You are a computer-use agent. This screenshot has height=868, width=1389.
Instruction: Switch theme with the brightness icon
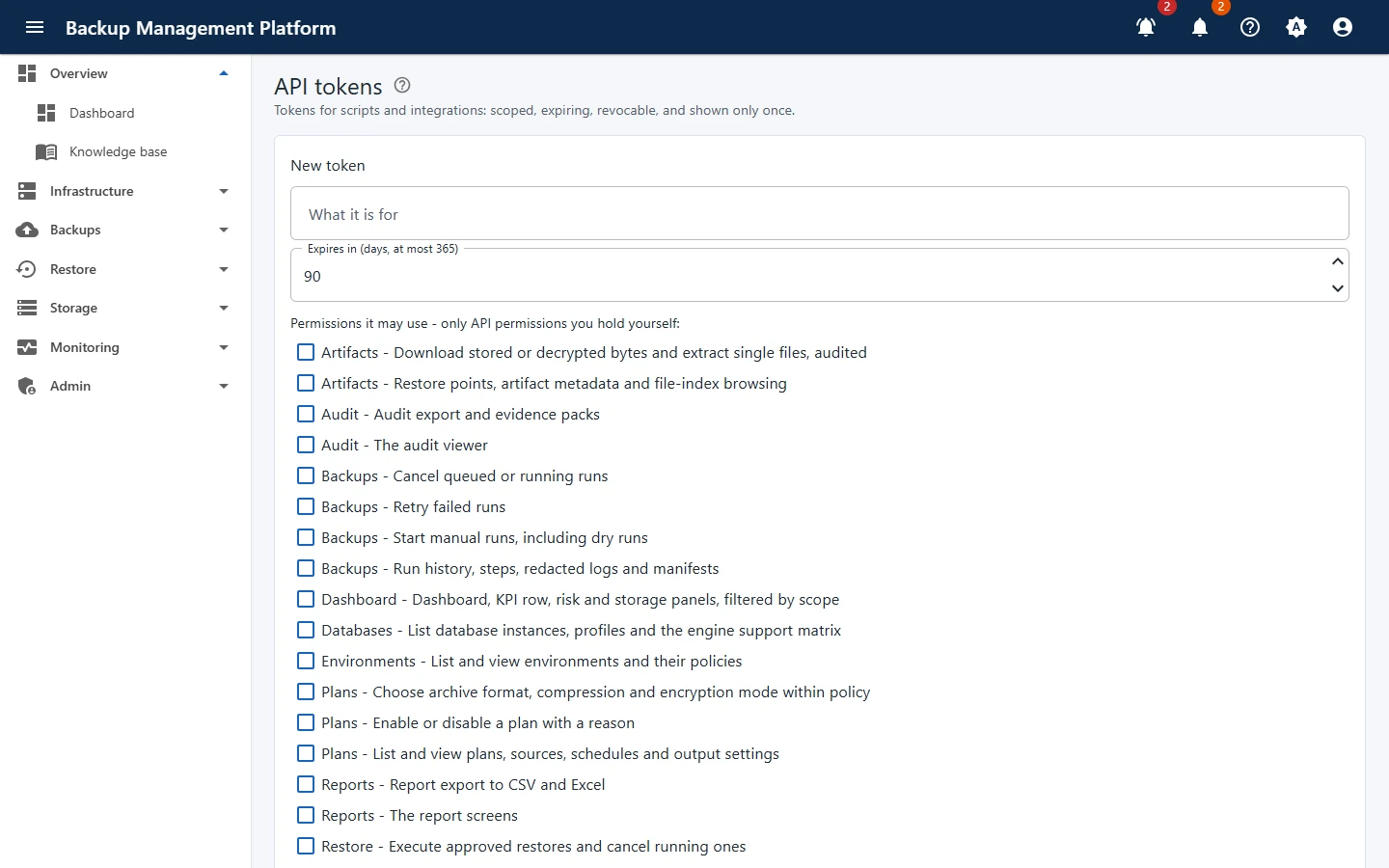[x=1296, y=27]
